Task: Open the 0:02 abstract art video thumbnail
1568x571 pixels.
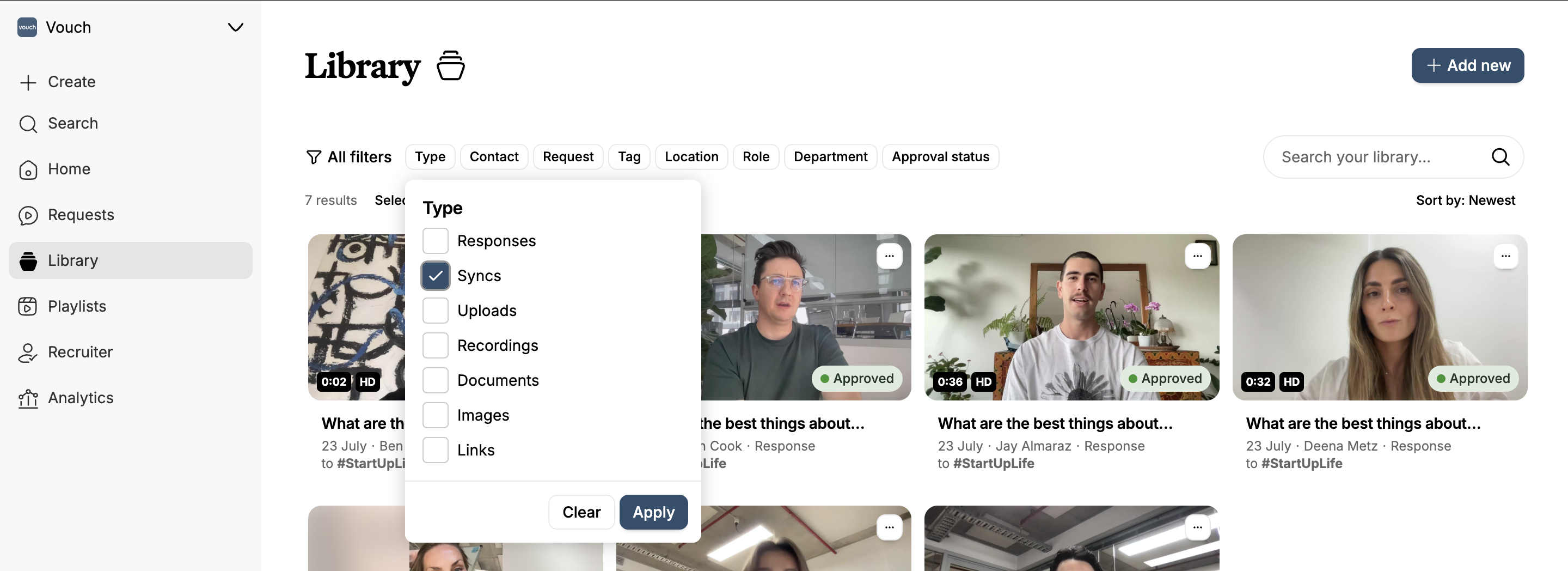Action: 357,317
